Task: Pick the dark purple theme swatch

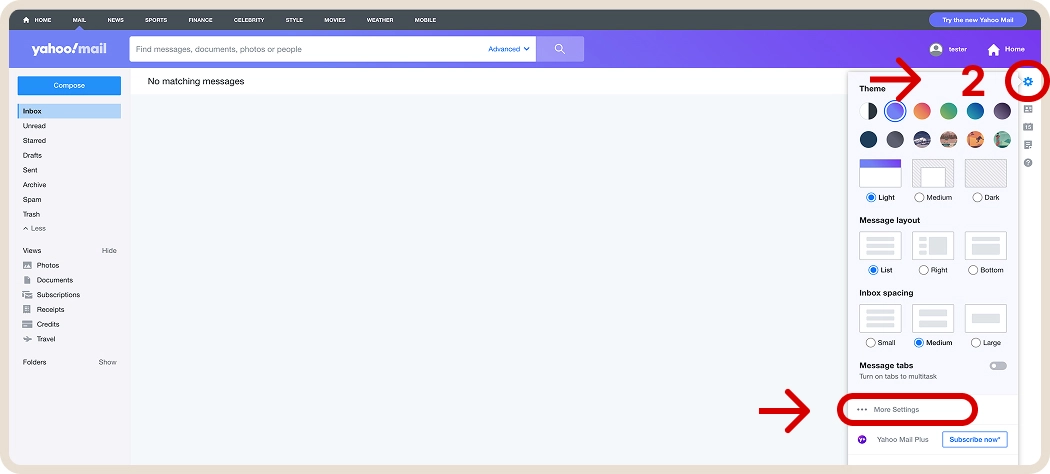Action: point(1002,111)
